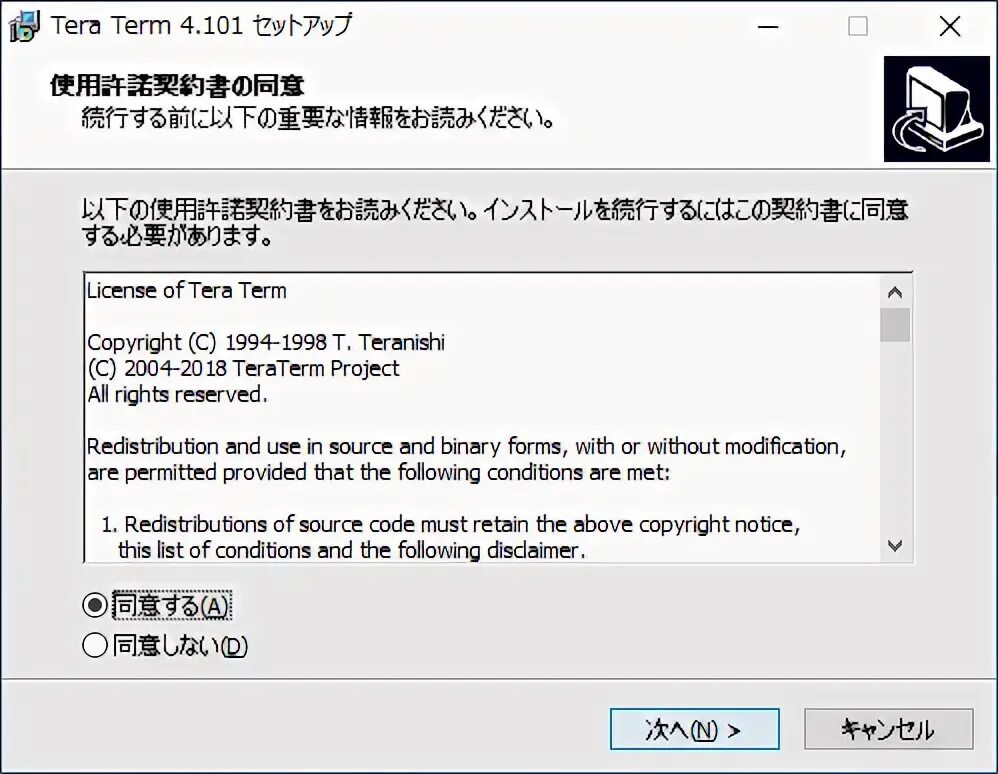Click the "Copyright (C) 1994-1998 T. Teranishi" line
Image resolution: width=998 pixels, height=774 pixels.
coord(266,342)
